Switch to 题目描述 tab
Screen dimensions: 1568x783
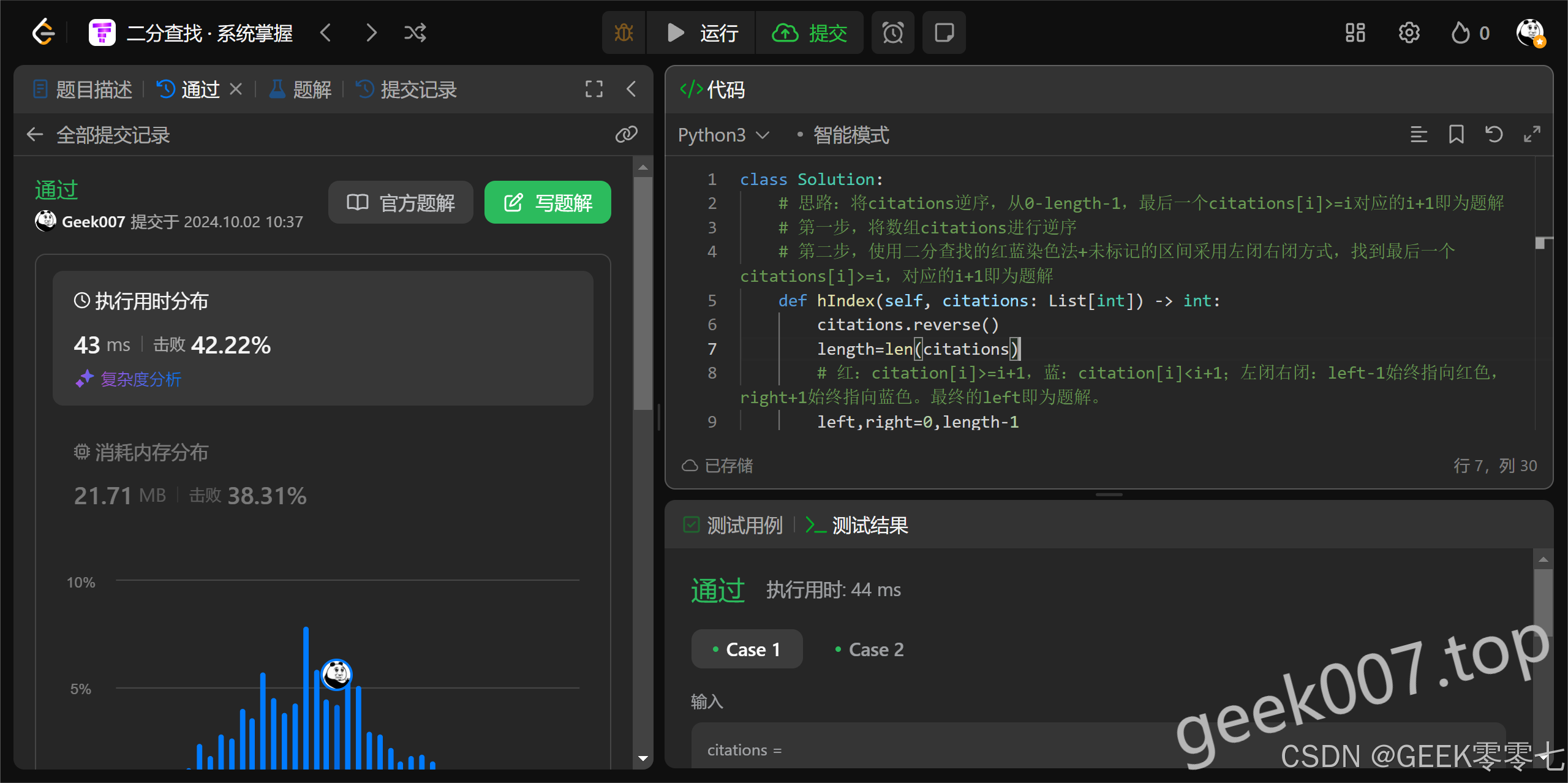point(83,90)
